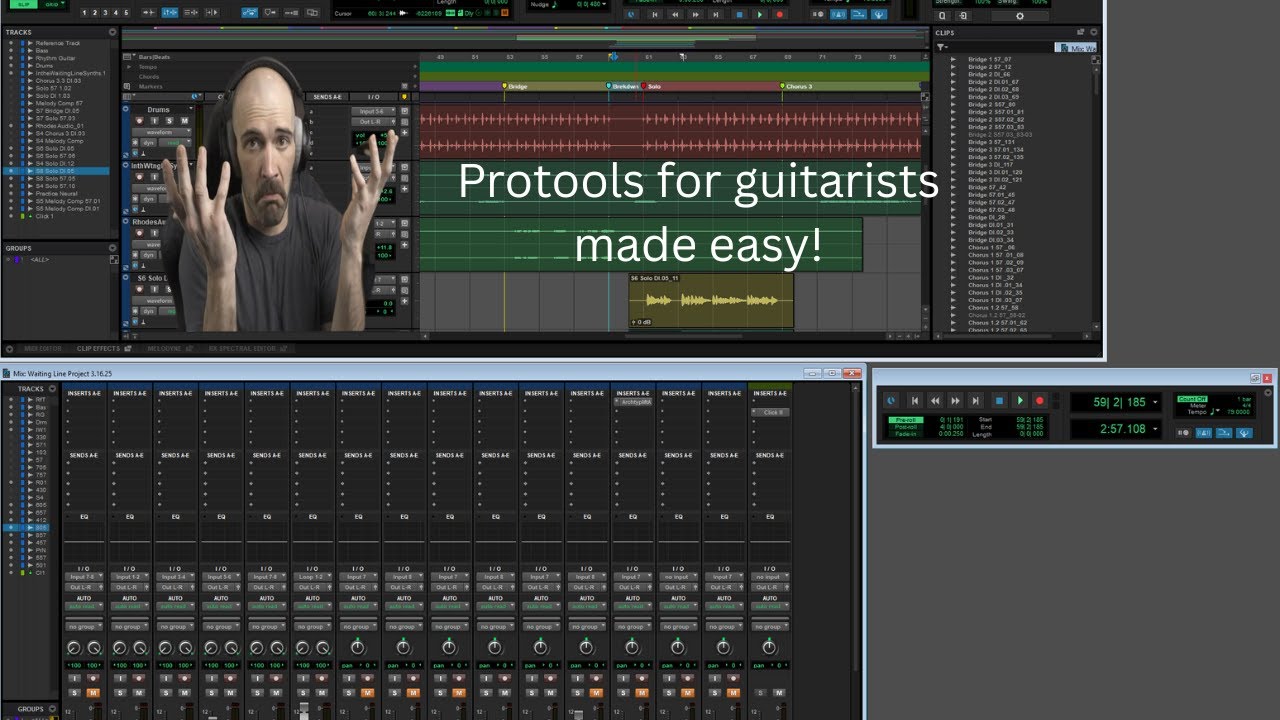The width and height of the screenshot is (1280, 720).
Task: Open the main counter format dropdown in Transport
Action: (x=1155, y=402)
